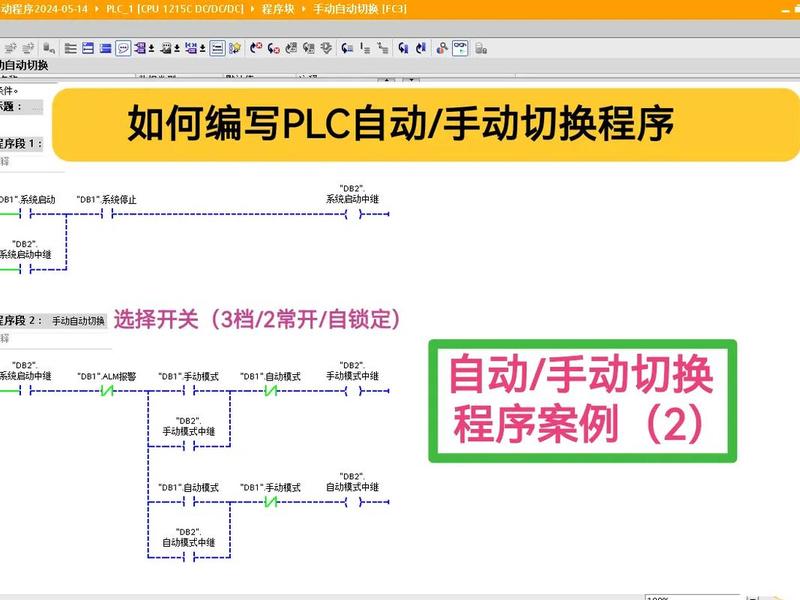Open 程序块 breadcrumb item

pyautogui.click(x=278, y=9)
